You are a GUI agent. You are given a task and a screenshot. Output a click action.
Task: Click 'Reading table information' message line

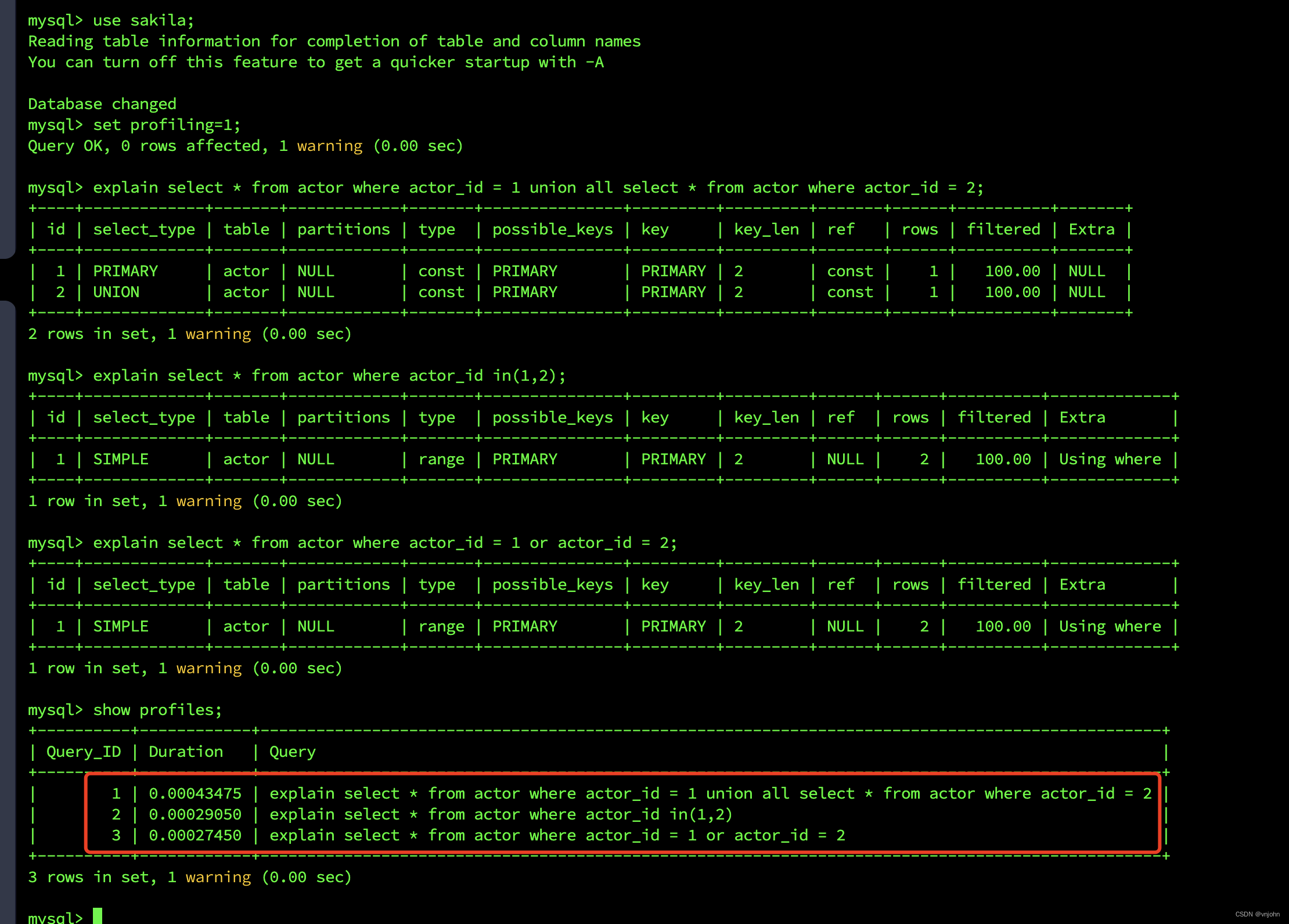tap(334, 41)
